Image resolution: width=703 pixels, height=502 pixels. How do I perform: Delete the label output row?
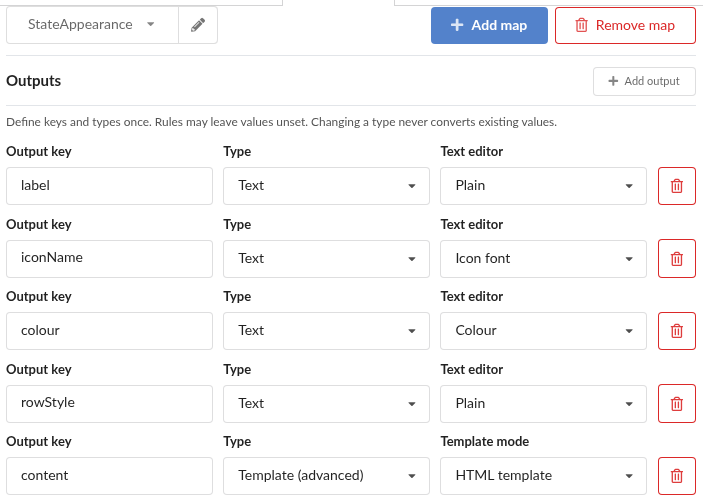point(677,186)
